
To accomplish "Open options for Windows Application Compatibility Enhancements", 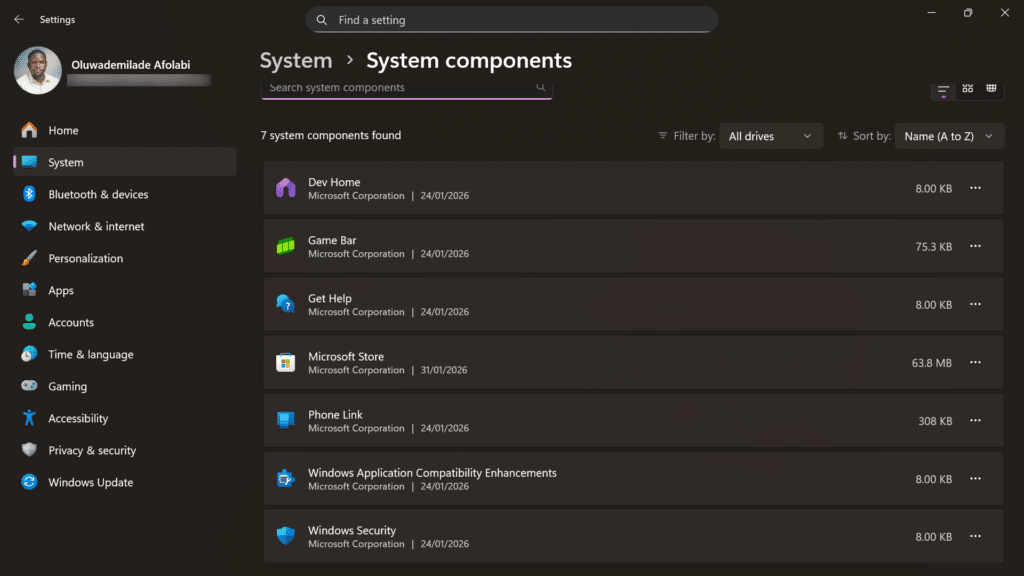I will pos(976,478).
